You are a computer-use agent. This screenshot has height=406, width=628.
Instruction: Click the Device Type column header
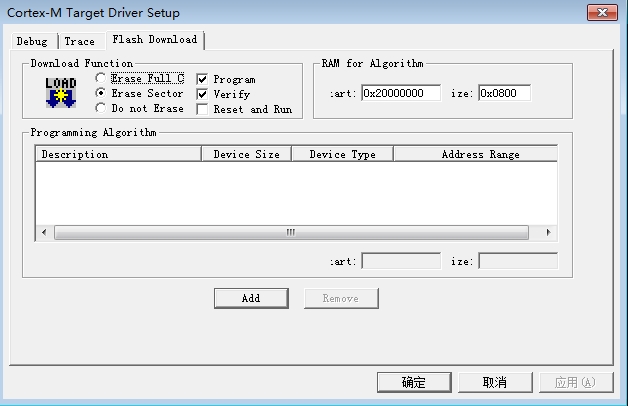tap(342, 154)
